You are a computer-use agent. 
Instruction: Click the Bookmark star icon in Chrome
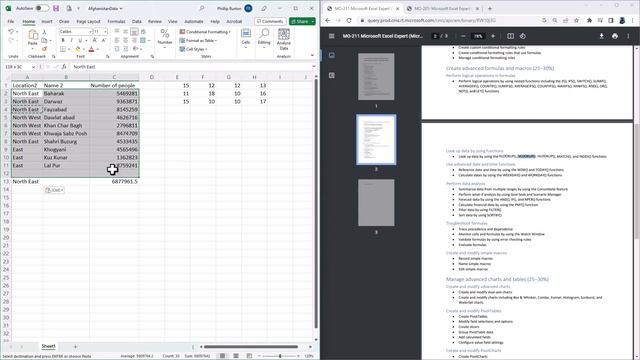(576, 20)
